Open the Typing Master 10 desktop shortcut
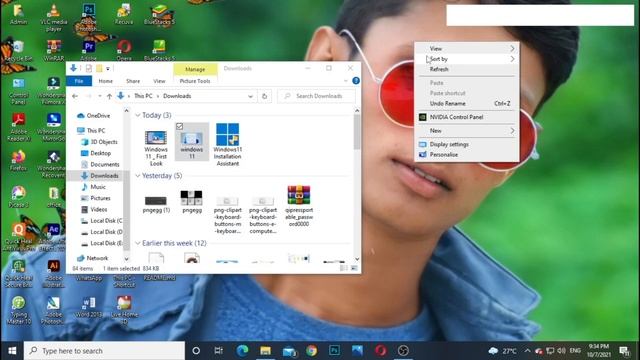The width and height of the screenshot is (640, 360). (18, 310)
